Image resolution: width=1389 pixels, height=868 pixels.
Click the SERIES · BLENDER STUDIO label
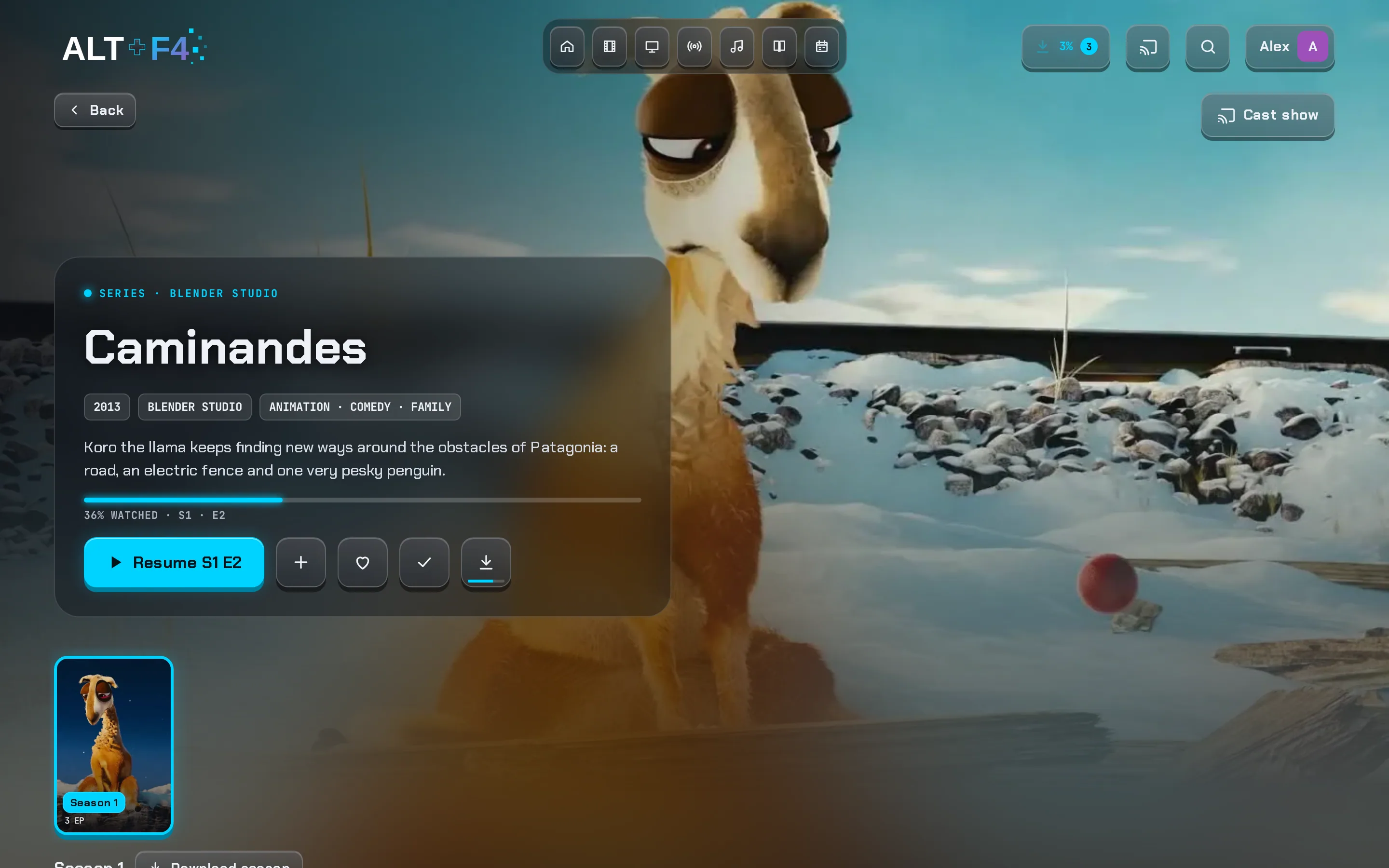pos(188,293)
